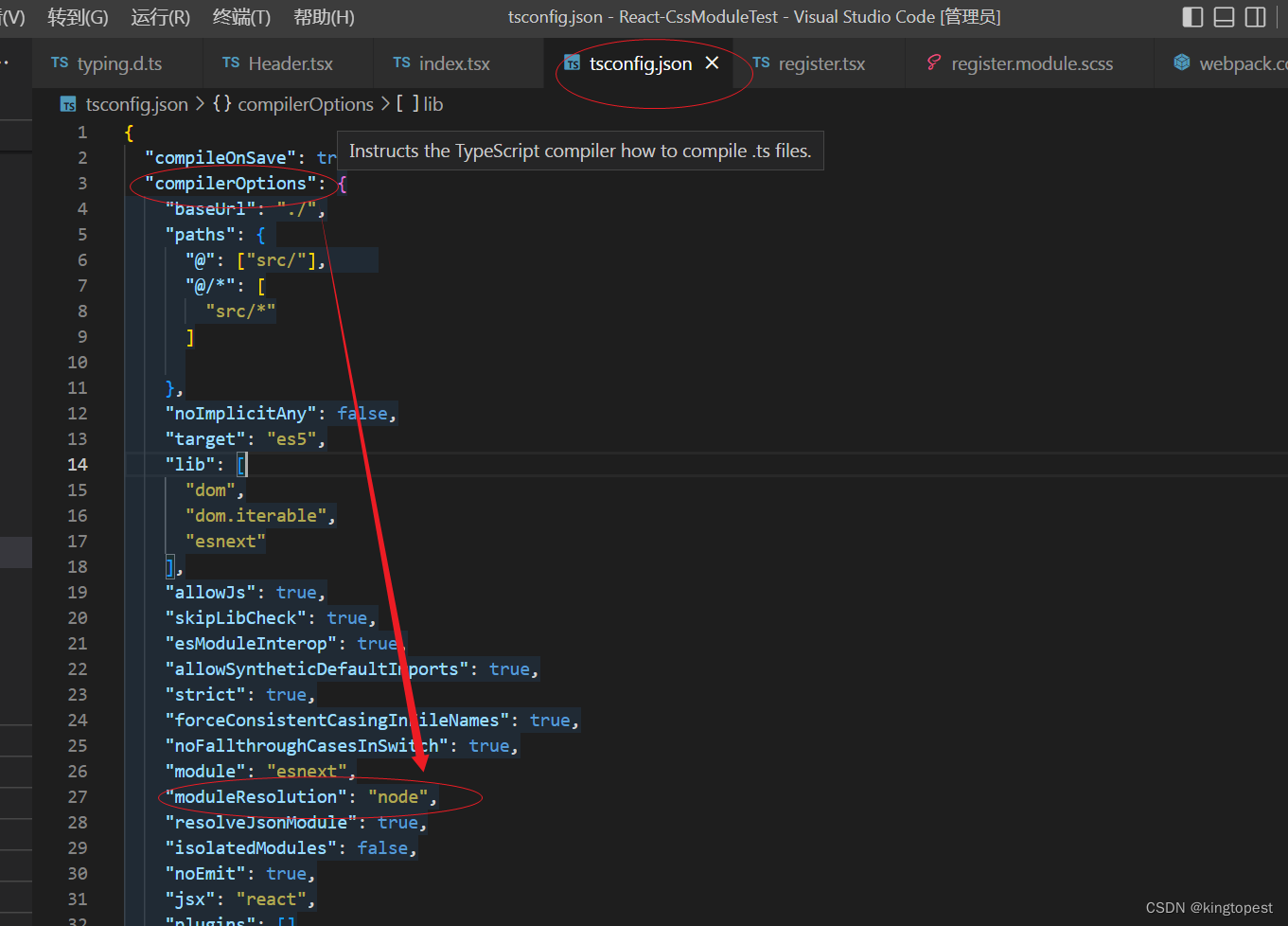Click "skipLibCheck" key text
The width and height of the screenshot is (1288, 926).
pos(236,617)
